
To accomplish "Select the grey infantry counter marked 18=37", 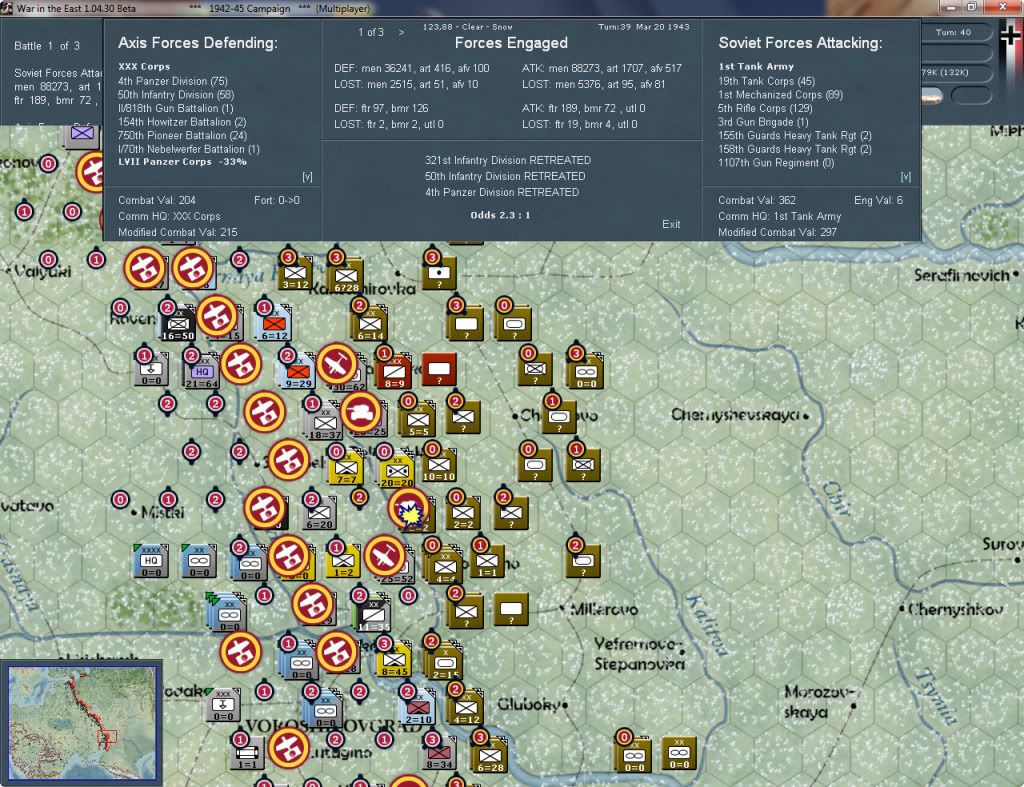I will coord(325,423).
